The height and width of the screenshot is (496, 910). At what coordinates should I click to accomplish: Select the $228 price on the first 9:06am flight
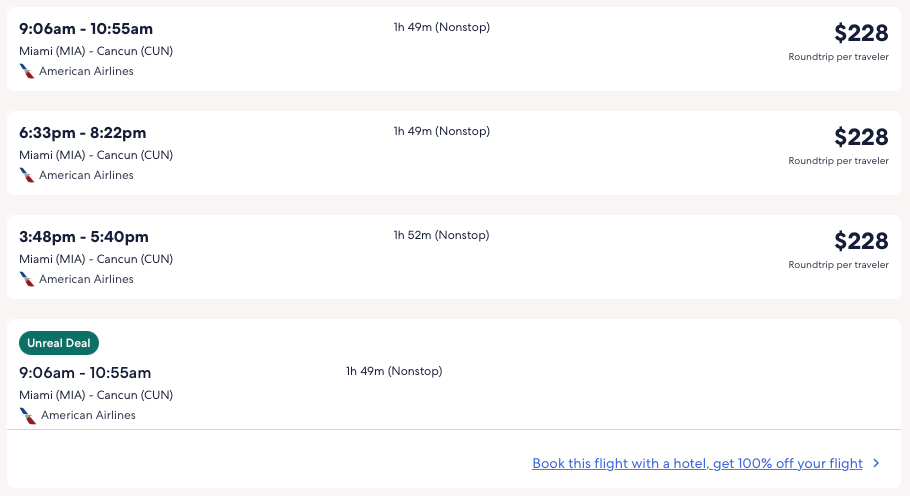(861, 33)
